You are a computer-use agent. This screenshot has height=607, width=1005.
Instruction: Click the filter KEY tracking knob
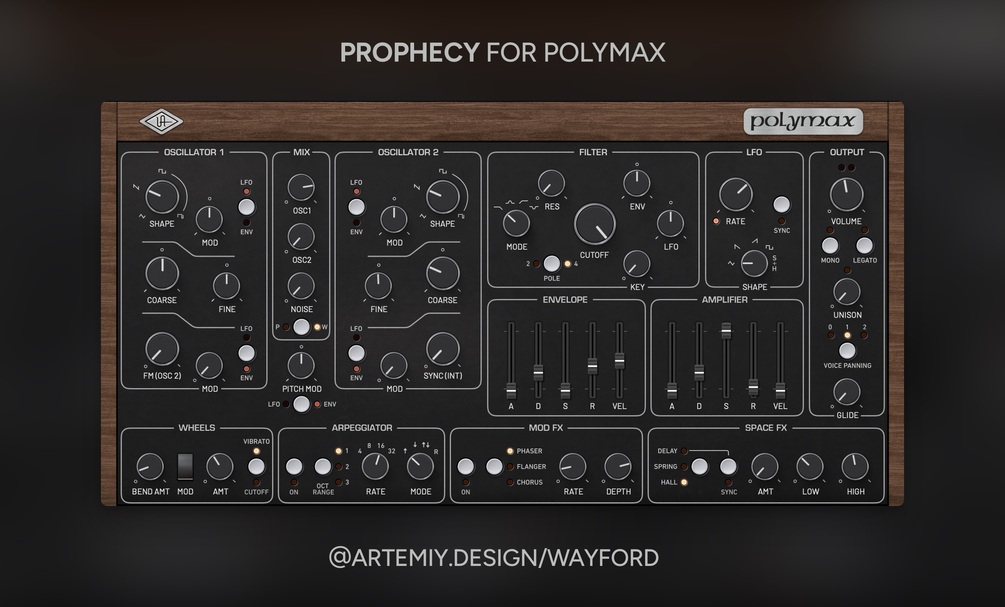click(x=636, y=263)
